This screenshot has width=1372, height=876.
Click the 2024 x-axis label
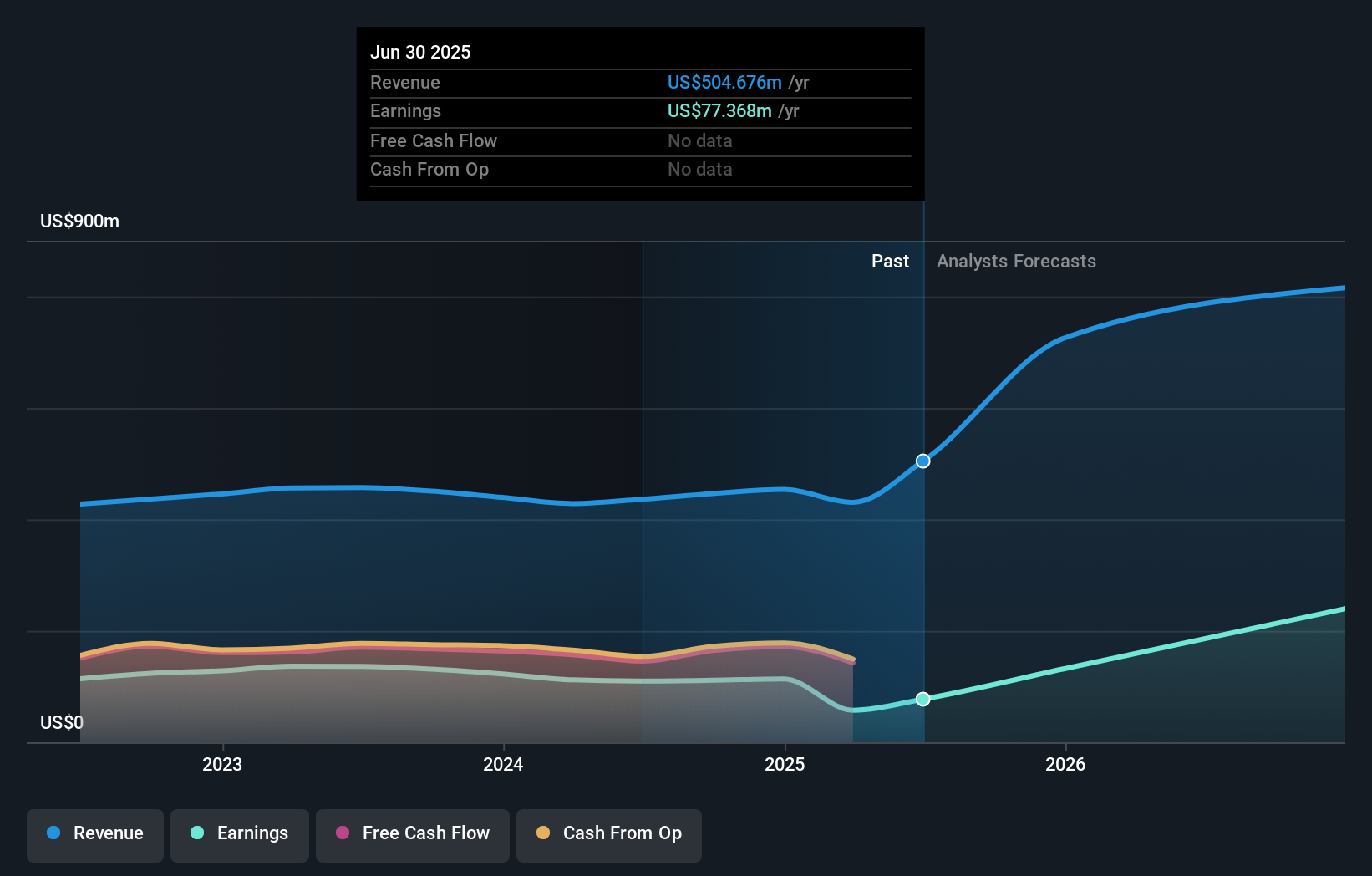(x=503, y=764)
